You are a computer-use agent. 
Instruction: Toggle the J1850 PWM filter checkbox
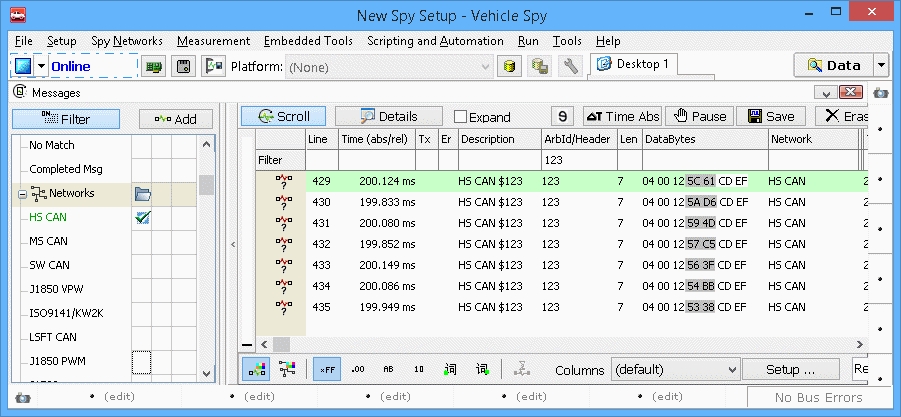coord(142,361)
